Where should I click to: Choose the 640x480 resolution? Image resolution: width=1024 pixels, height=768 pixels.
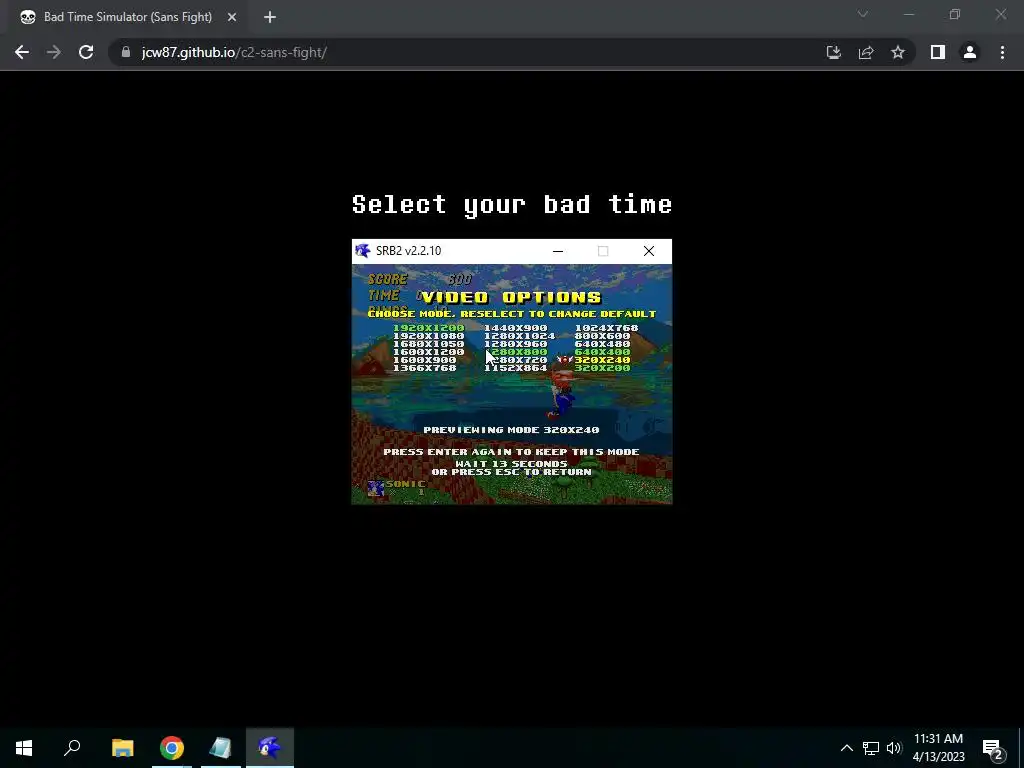pos(602,344)
